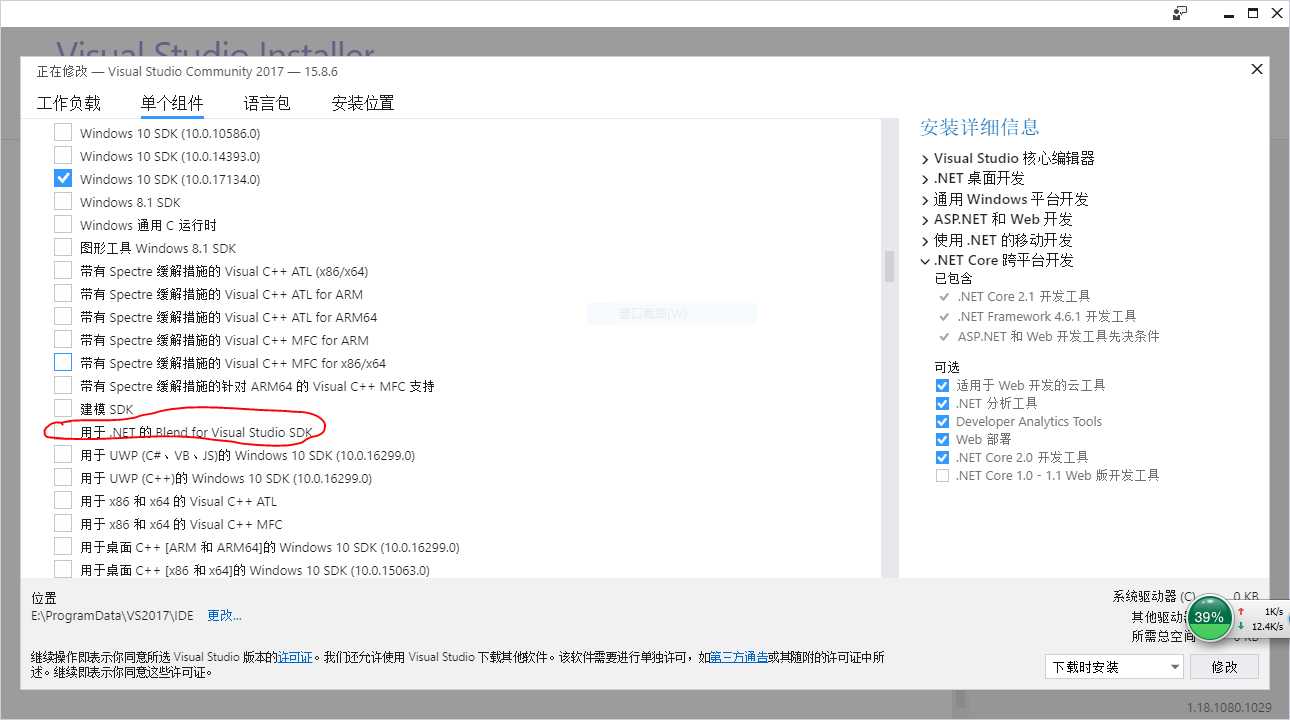Collapse .NET Core 跨平台开发 section
1290x720 pixels.
925,261
